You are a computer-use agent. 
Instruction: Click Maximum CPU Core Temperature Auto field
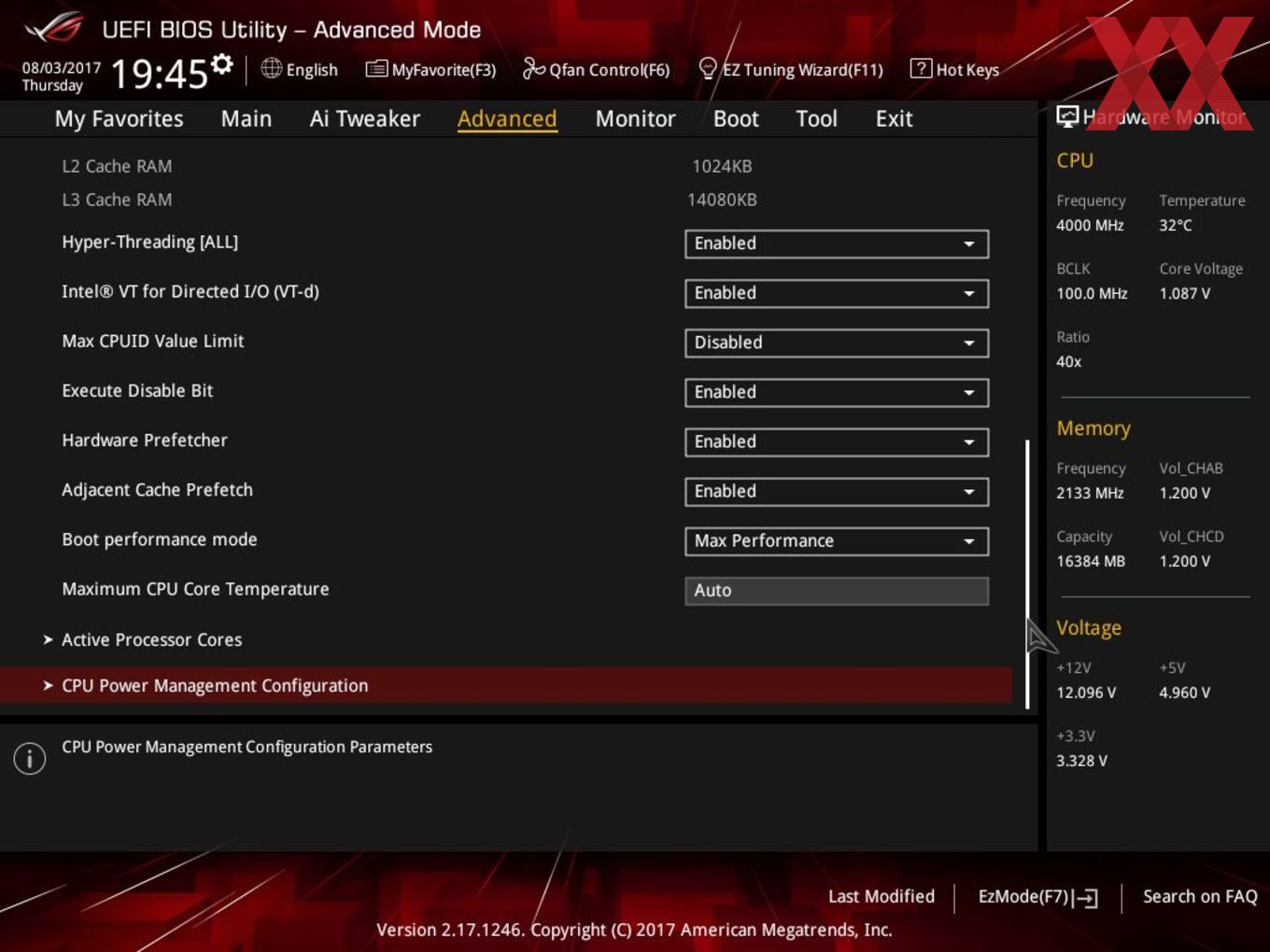[837, 590]
